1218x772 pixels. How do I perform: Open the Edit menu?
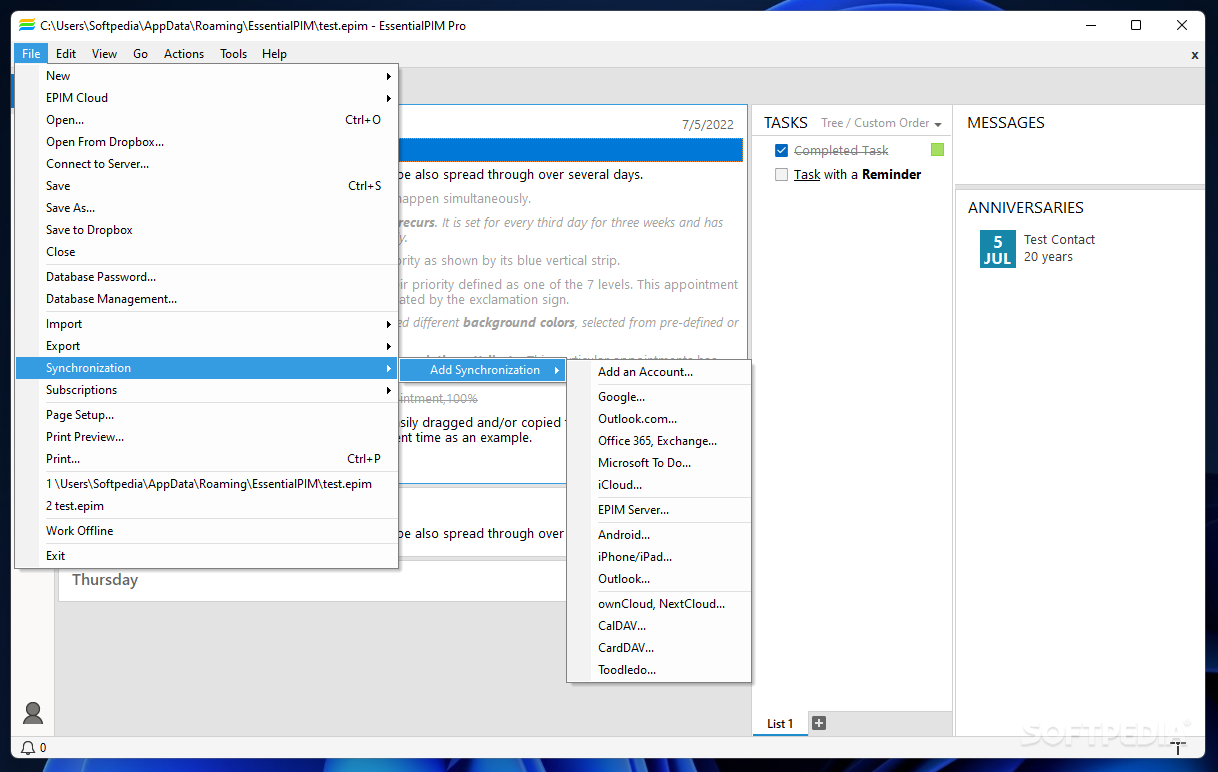66,54
